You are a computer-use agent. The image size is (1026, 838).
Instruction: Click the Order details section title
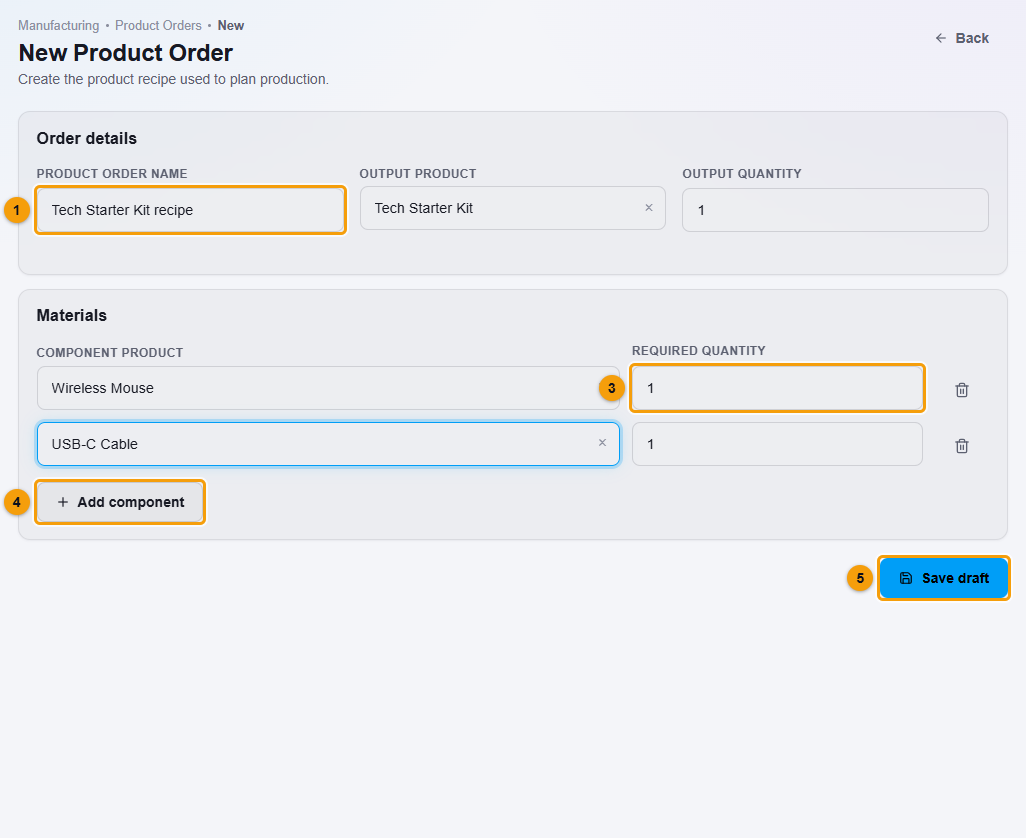(87, 139)
